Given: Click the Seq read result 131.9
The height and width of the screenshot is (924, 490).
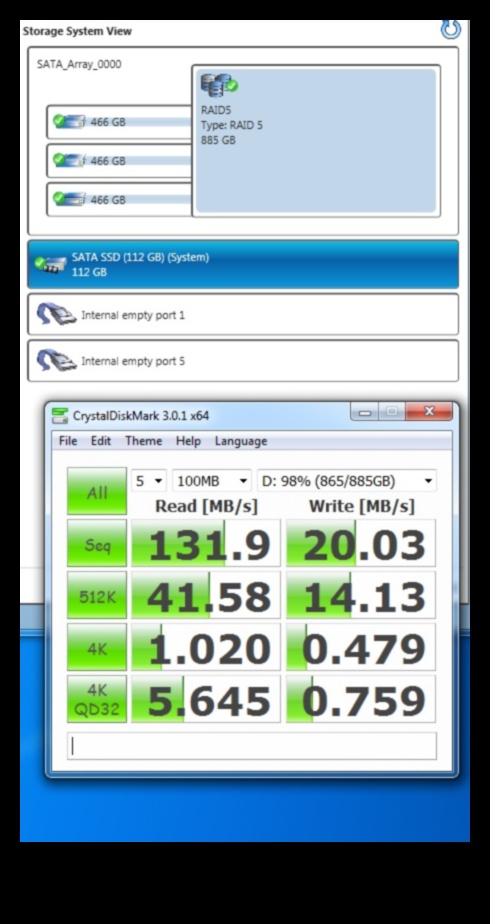Looking at the screenshot, I should [x=206, y=543].
